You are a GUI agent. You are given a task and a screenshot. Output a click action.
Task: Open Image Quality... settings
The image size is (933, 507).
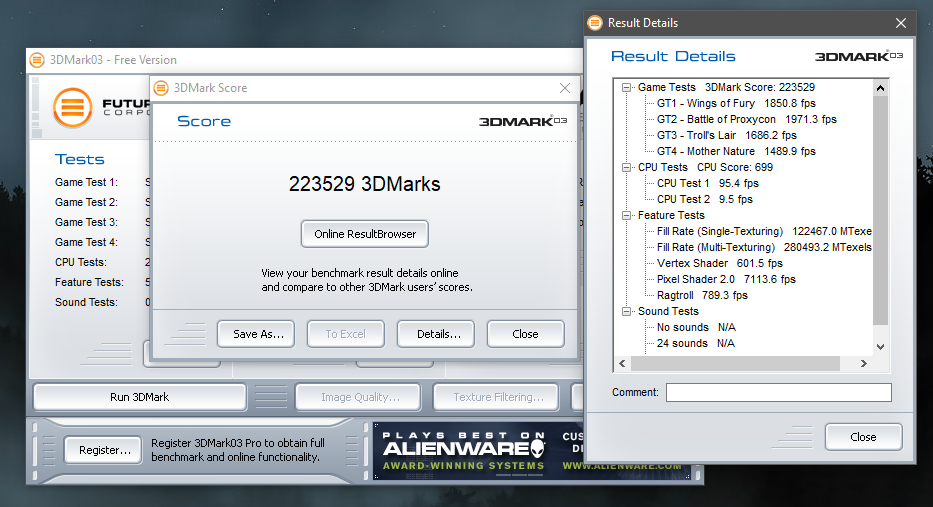pyautogui.click(x=358, y=397)
